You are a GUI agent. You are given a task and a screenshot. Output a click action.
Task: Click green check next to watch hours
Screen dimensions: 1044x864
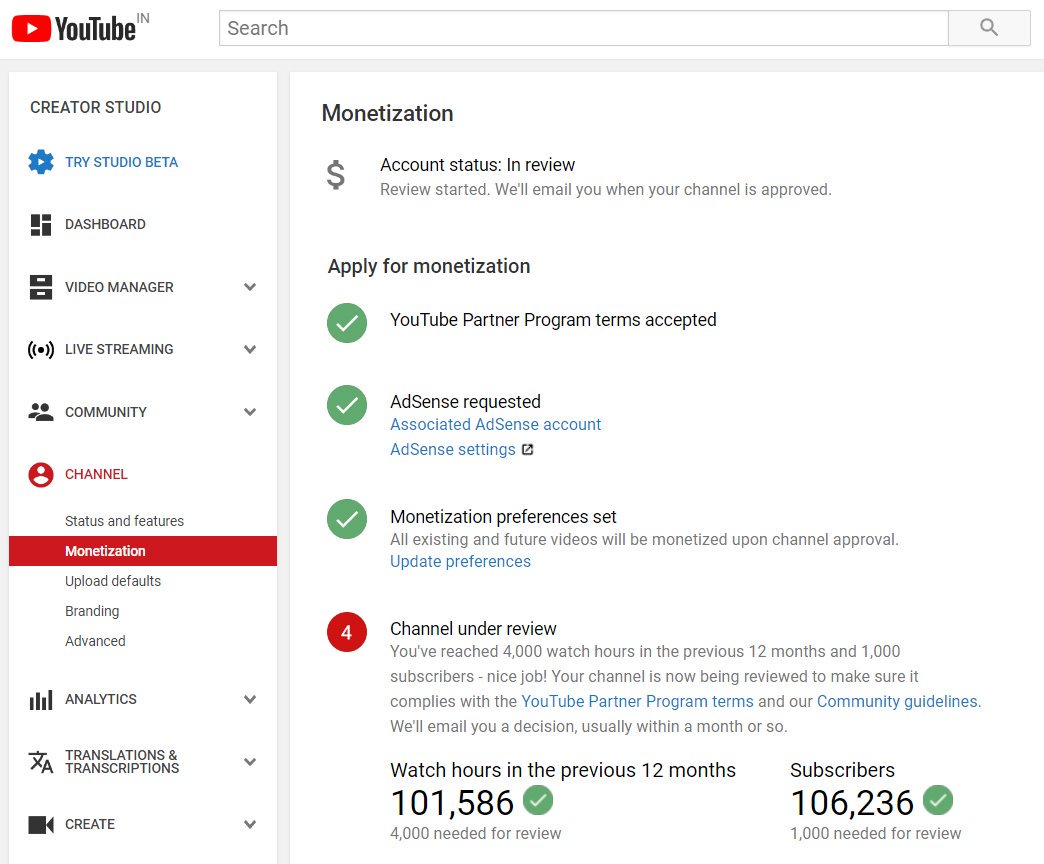pyautogui.click(x=538, y=800)
